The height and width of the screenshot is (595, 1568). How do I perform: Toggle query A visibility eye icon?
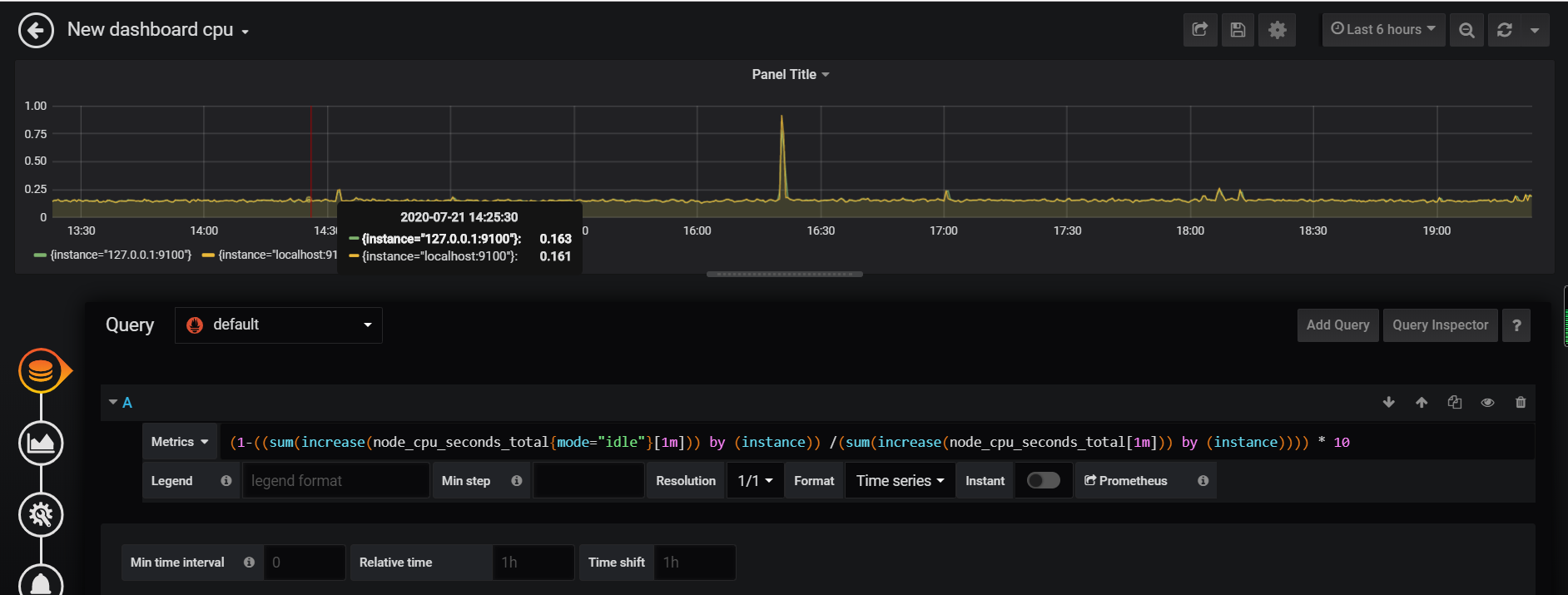click(1487, 403)
